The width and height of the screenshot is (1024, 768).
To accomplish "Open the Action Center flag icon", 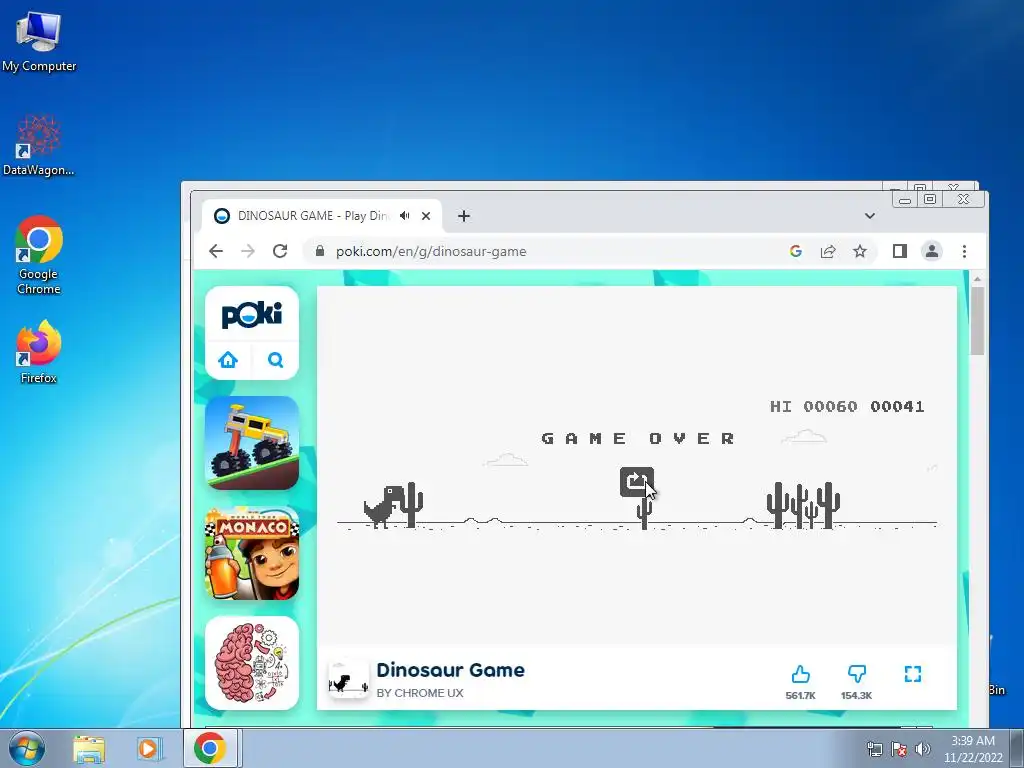I will (x=899, y=749).
